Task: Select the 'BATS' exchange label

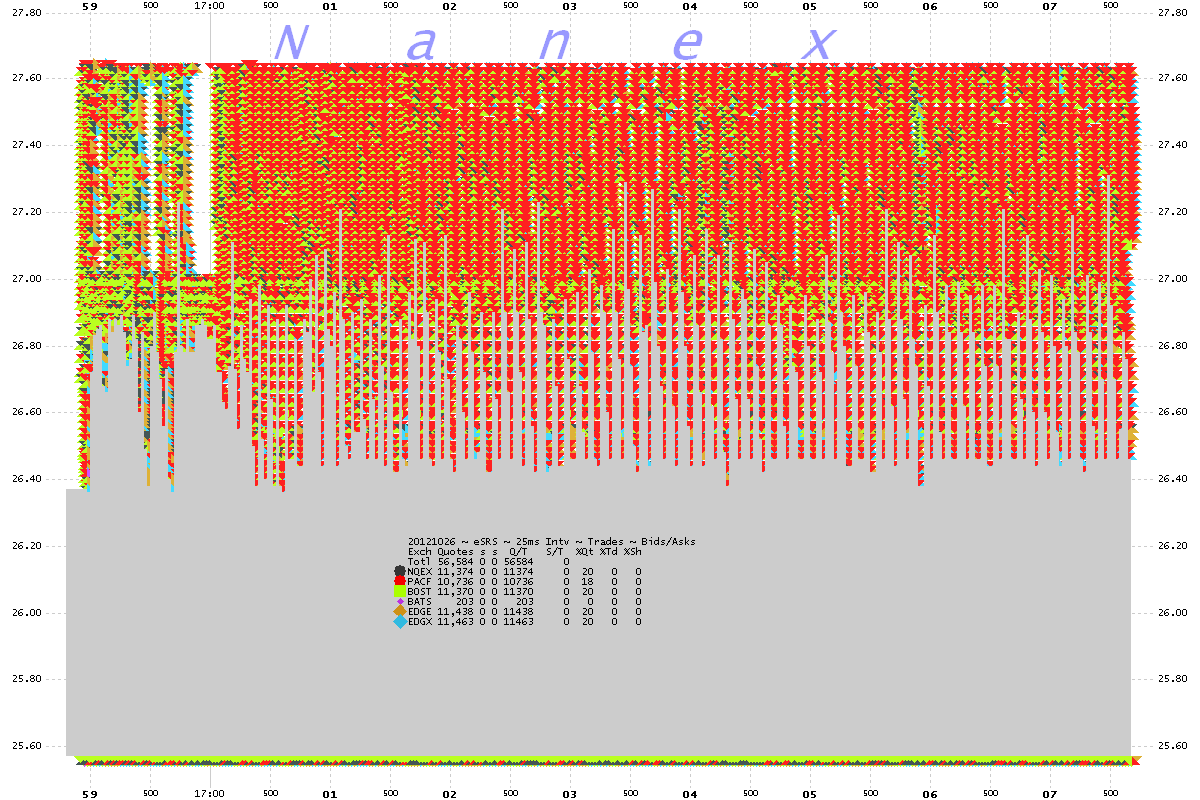Action: coord(420,601)
